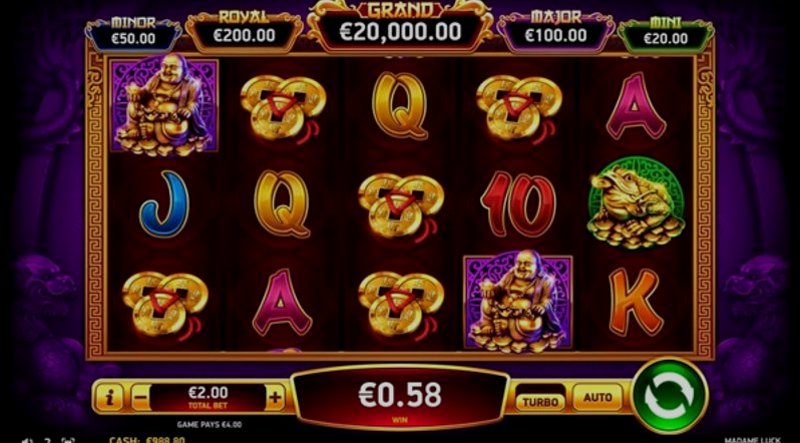Click the bottom-row laughing Buddha symbol
800x443 pixels.
click(x=518, y=301)
